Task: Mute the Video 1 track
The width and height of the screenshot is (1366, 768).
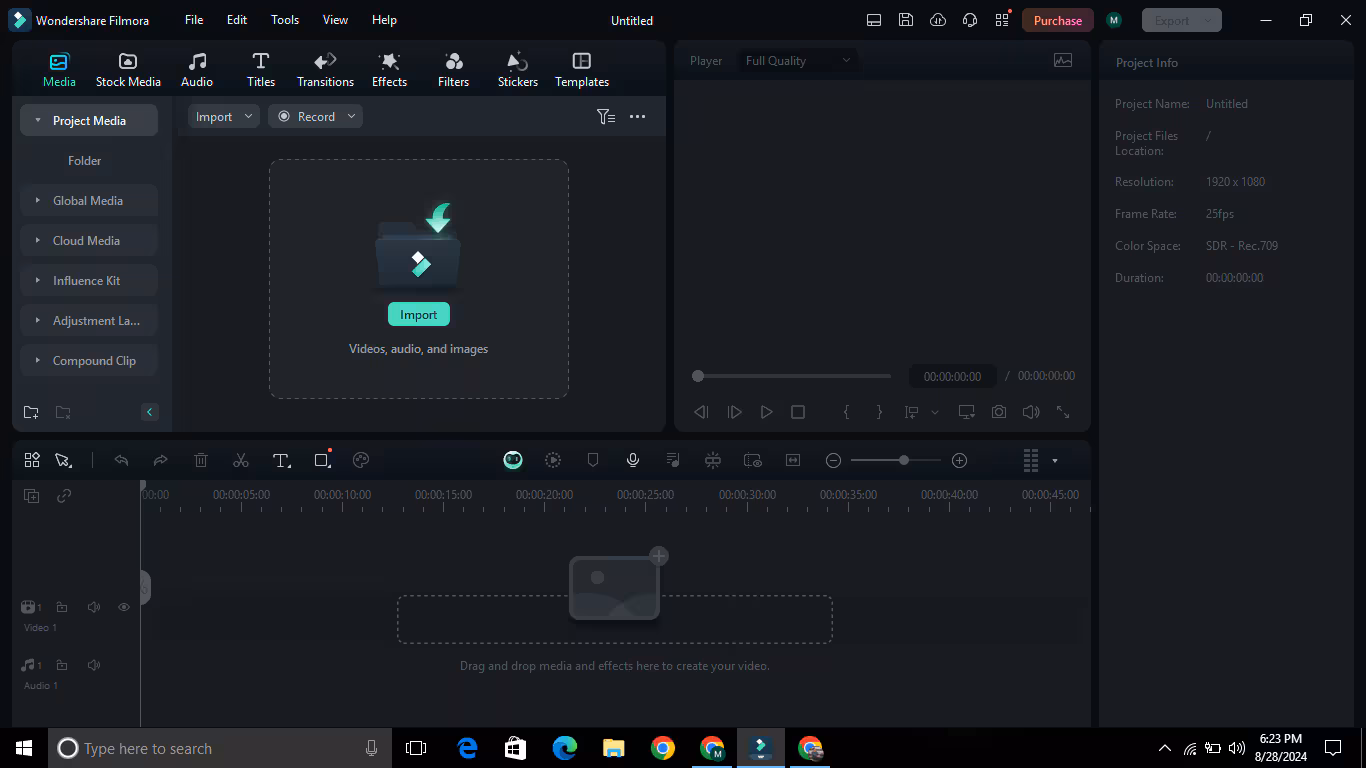Action: pyautogui.click(x=94, y=607)
